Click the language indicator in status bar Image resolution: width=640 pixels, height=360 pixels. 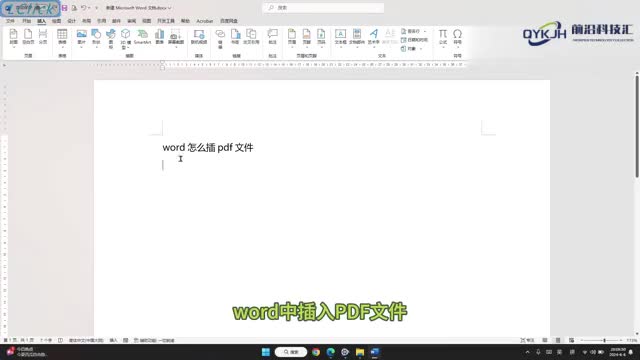pyautogui.click(x=86, y=340)
